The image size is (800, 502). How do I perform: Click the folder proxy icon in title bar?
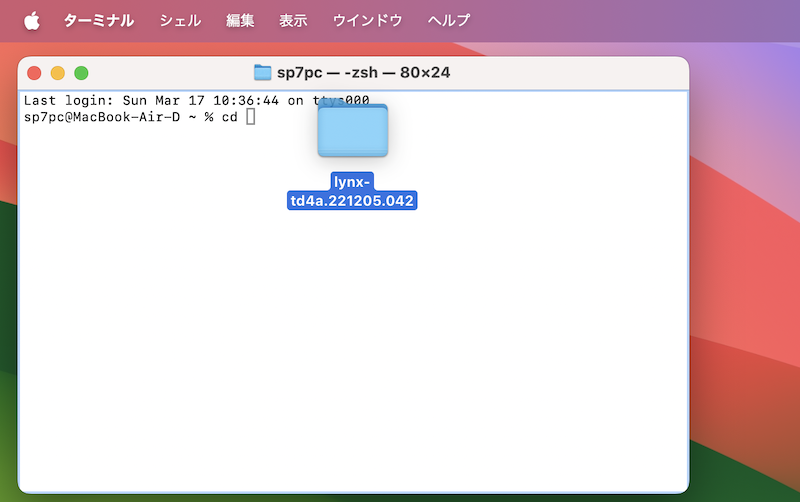pyautogui.click(x=263, y=73)
